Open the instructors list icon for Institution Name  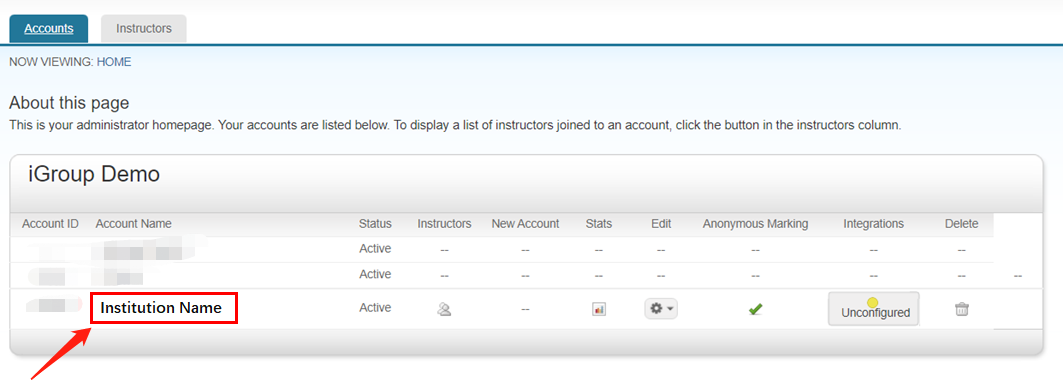(444, 309)
